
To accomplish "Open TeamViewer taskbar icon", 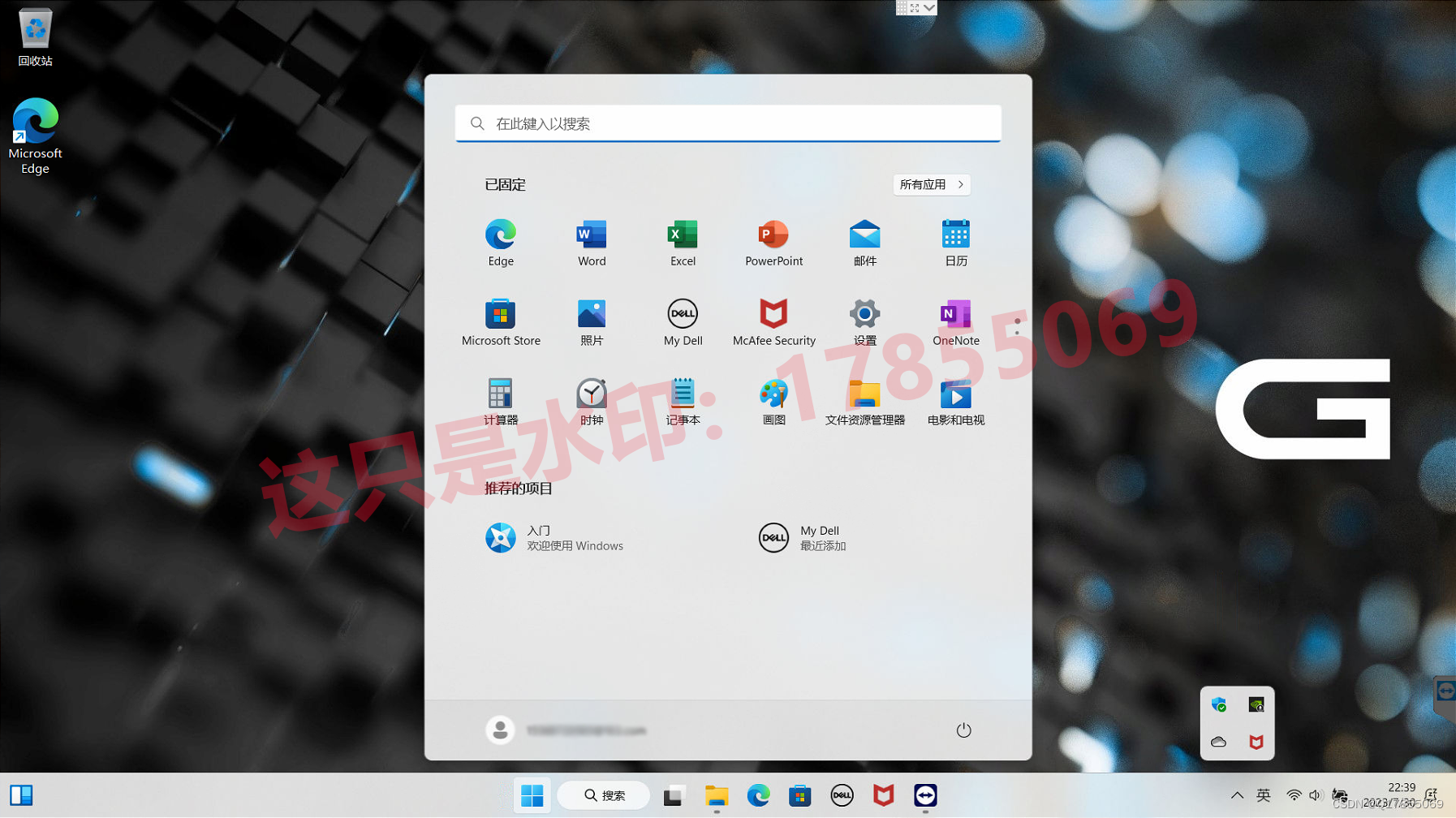I will (925, 795).
